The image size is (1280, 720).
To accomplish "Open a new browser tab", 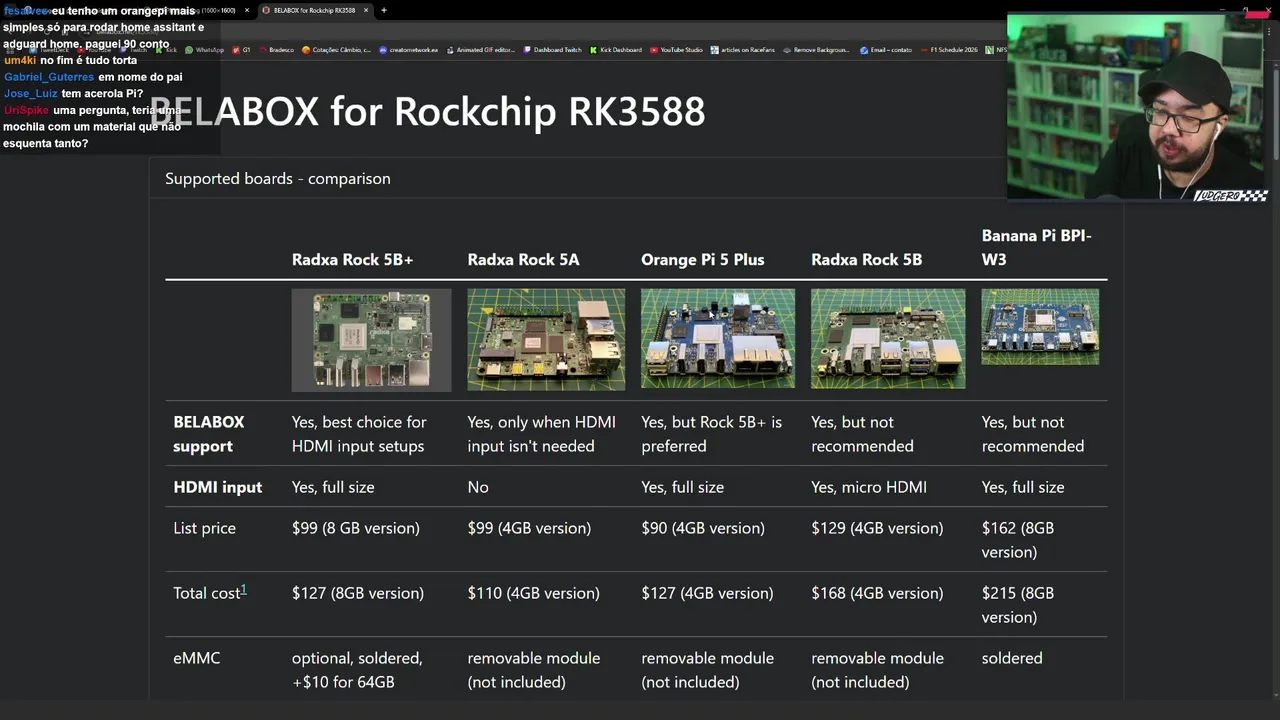I will [384, 10].
